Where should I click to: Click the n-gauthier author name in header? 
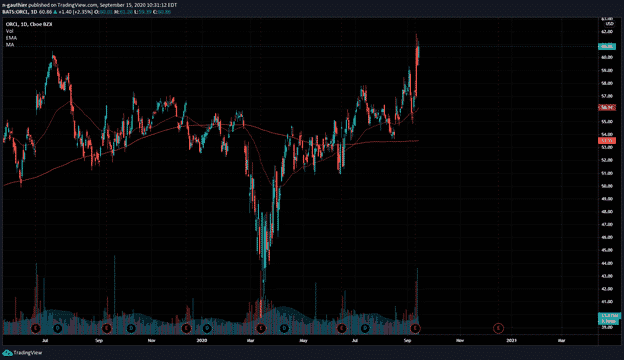(x=15, y=5)
